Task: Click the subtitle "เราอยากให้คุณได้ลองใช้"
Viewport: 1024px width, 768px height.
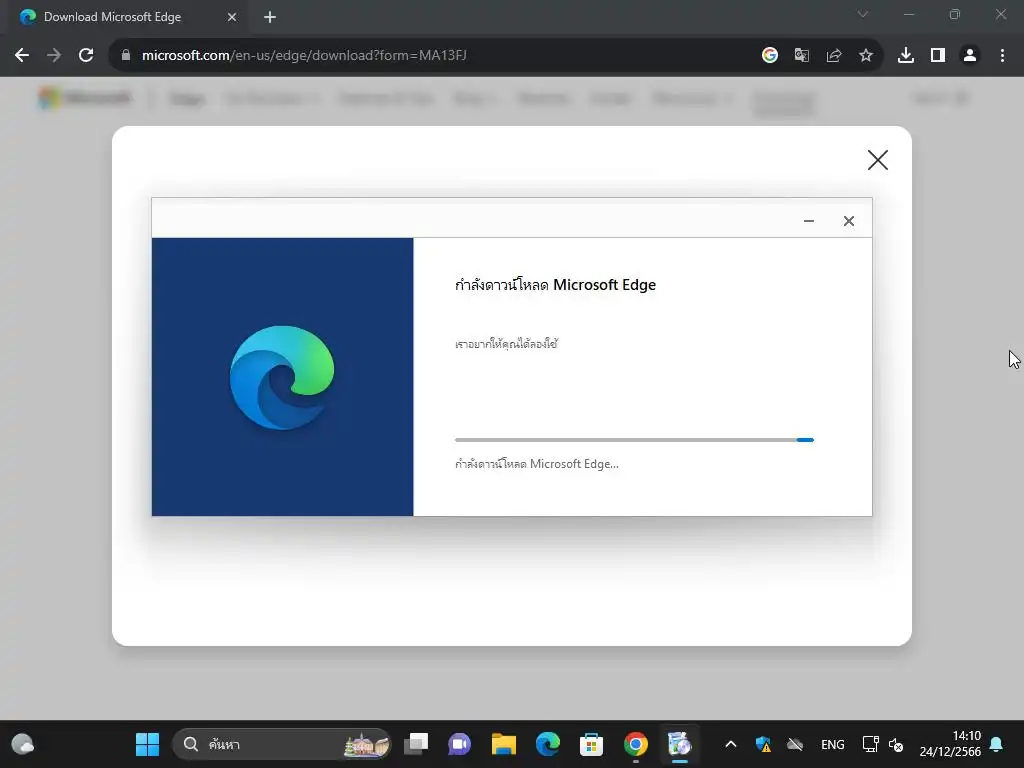Action: click(x=506, y=344)
